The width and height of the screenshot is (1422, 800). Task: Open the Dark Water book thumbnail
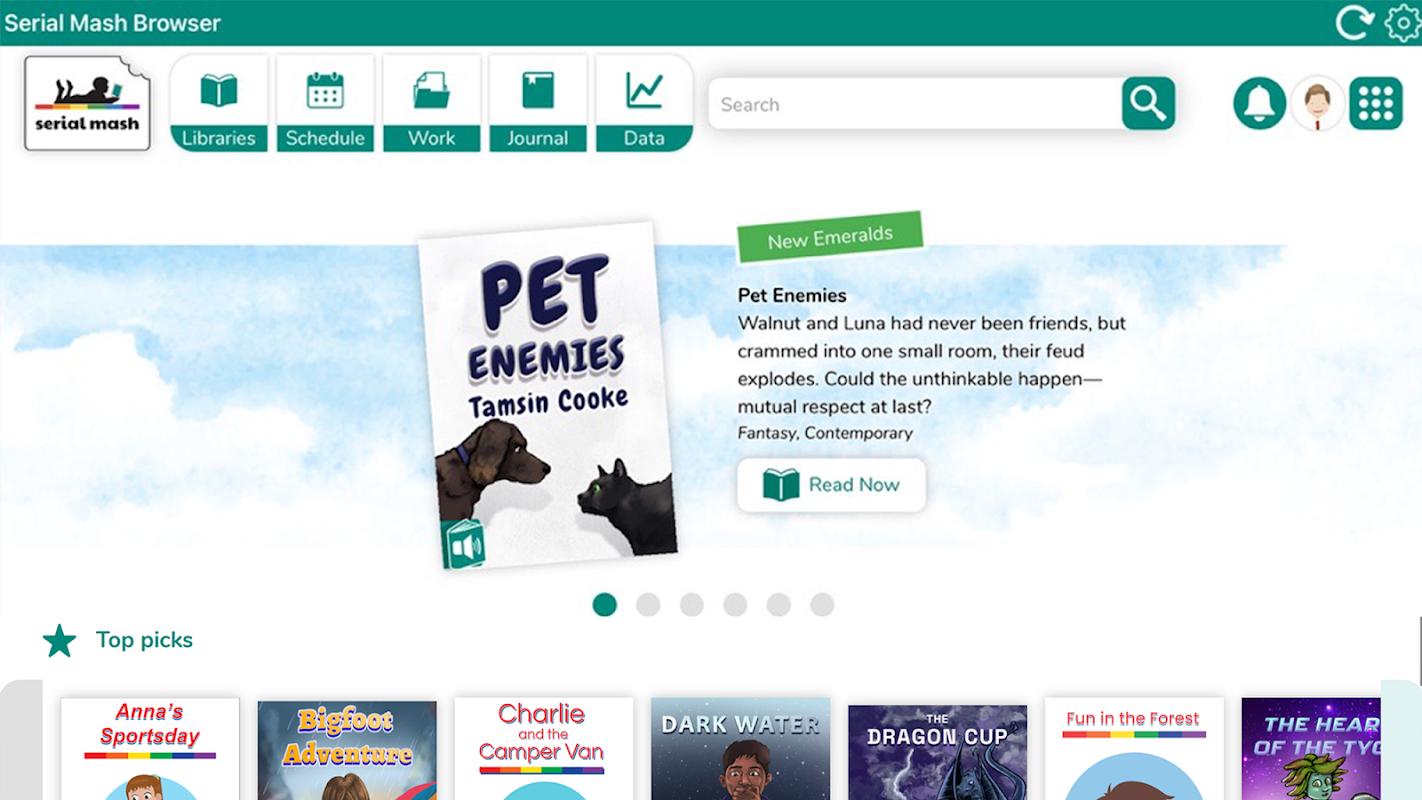pos(740,748)
